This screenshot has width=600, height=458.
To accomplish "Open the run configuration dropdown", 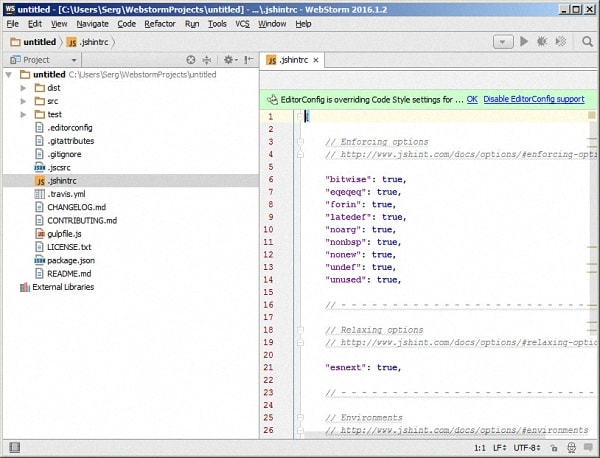I will click(x=502, y=42).
